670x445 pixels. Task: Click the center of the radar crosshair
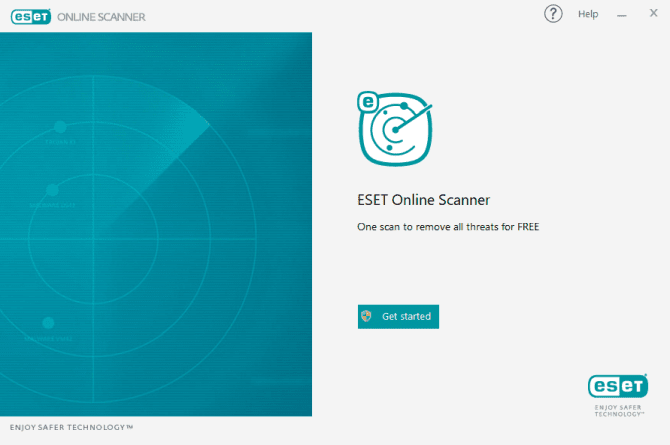93,237
